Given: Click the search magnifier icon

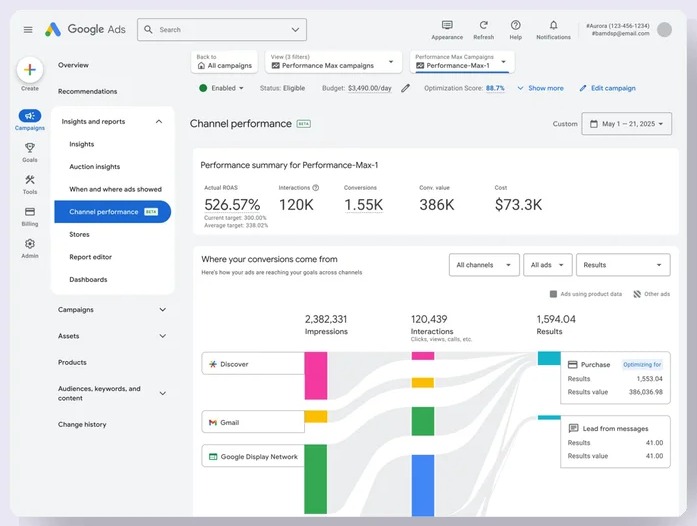Looking at the screenshot, I should [148, 30].
